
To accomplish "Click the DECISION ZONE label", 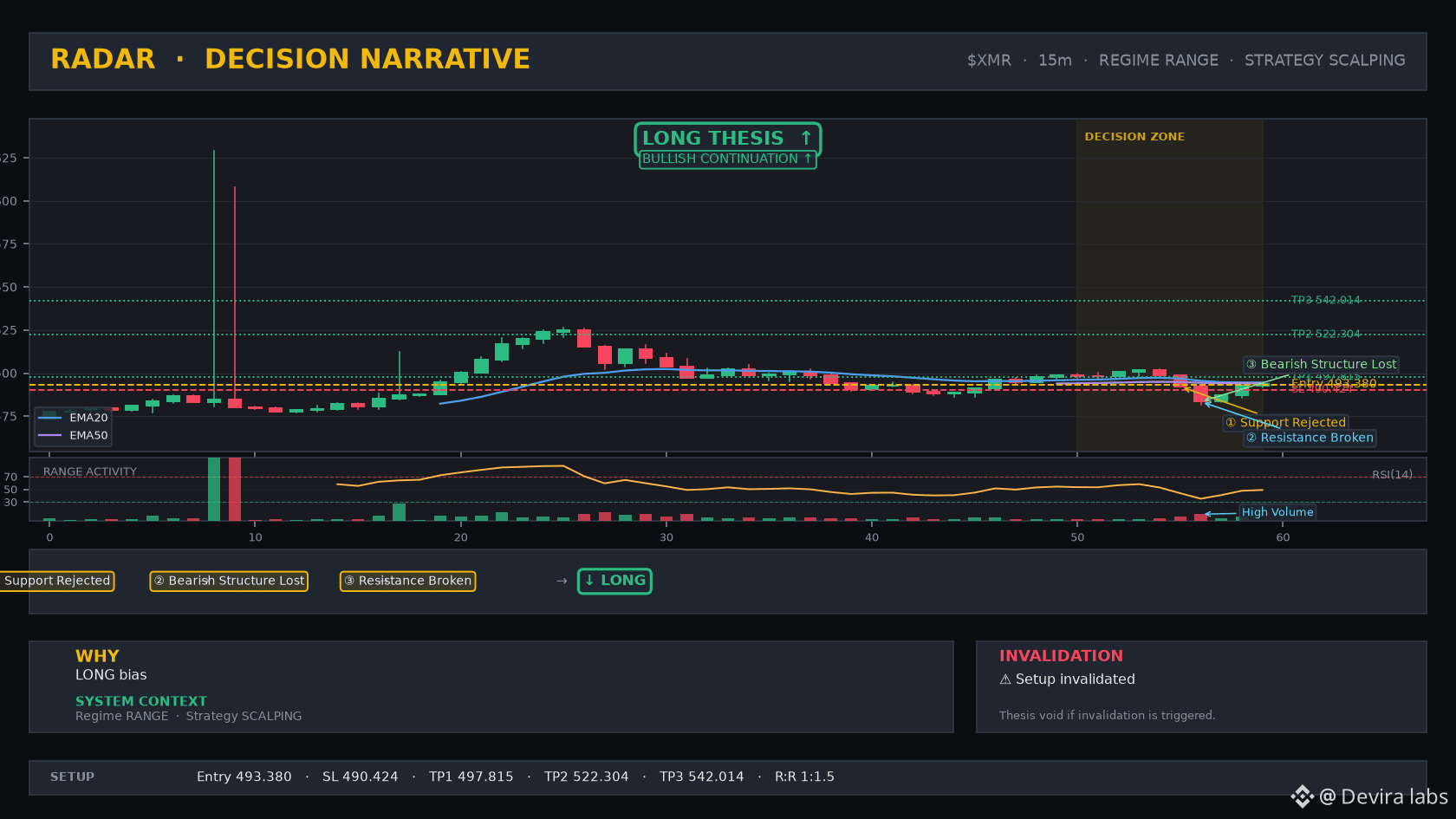I will point(1134,136).
